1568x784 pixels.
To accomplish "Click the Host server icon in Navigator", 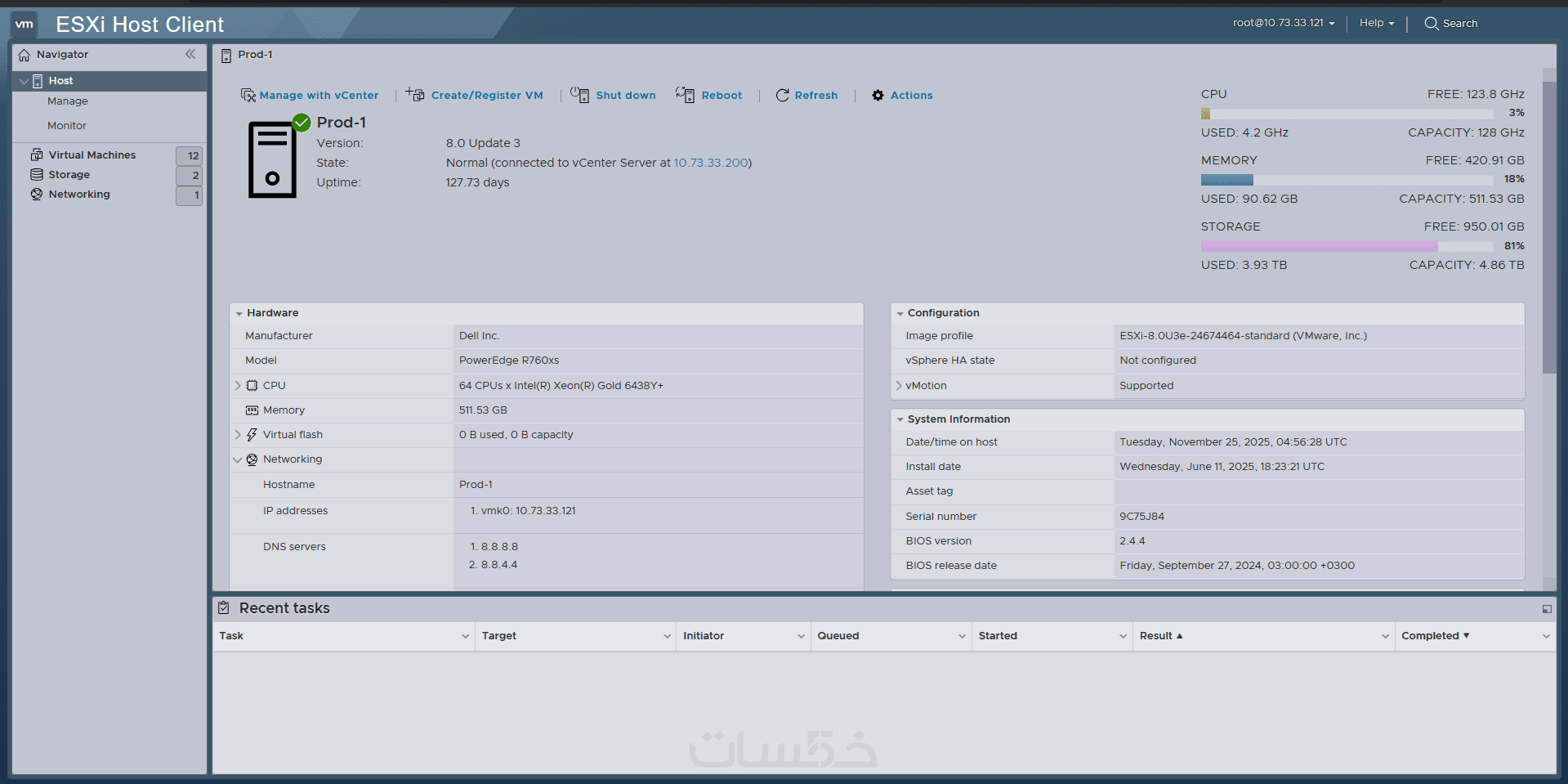I will click(x=38, y=81).
